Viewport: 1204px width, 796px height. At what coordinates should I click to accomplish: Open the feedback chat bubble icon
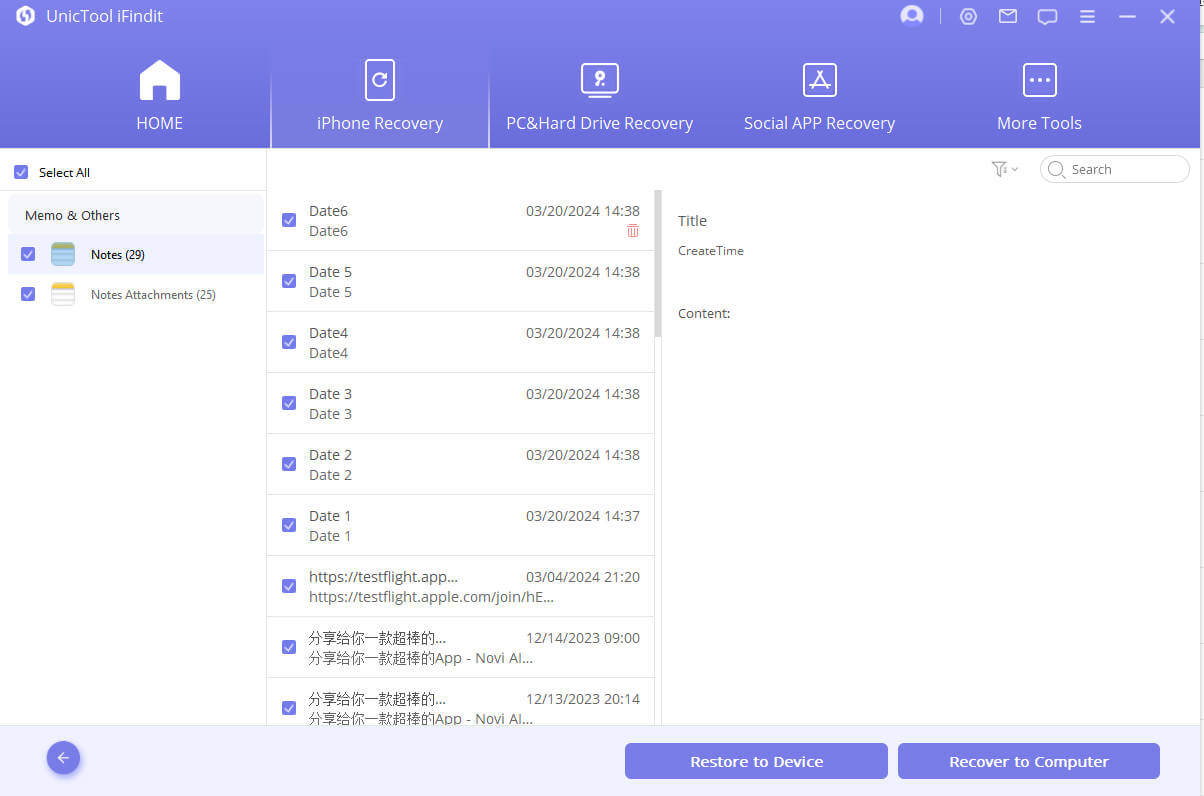[1047, 16]
